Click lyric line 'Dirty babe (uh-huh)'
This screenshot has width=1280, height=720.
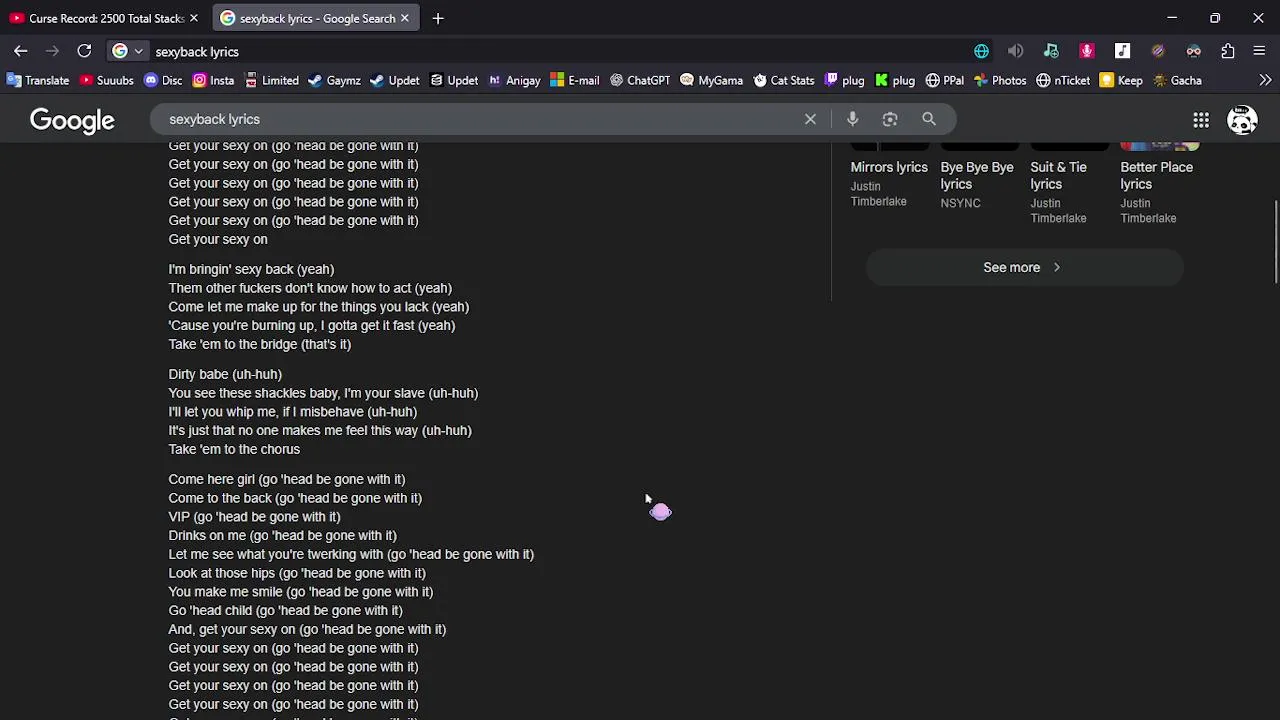(225, 374)
